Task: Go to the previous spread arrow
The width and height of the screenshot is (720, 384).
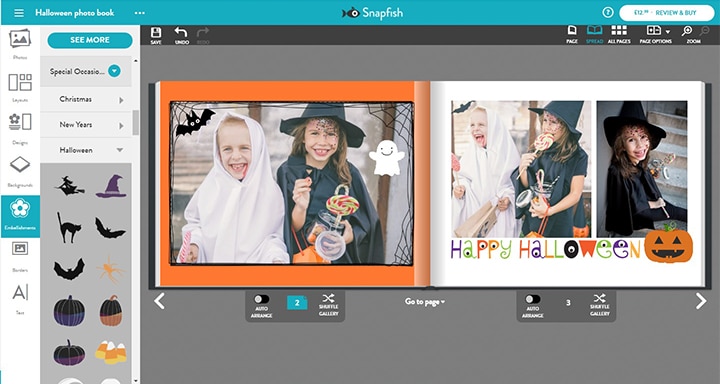Action: (x=159, y=301)
